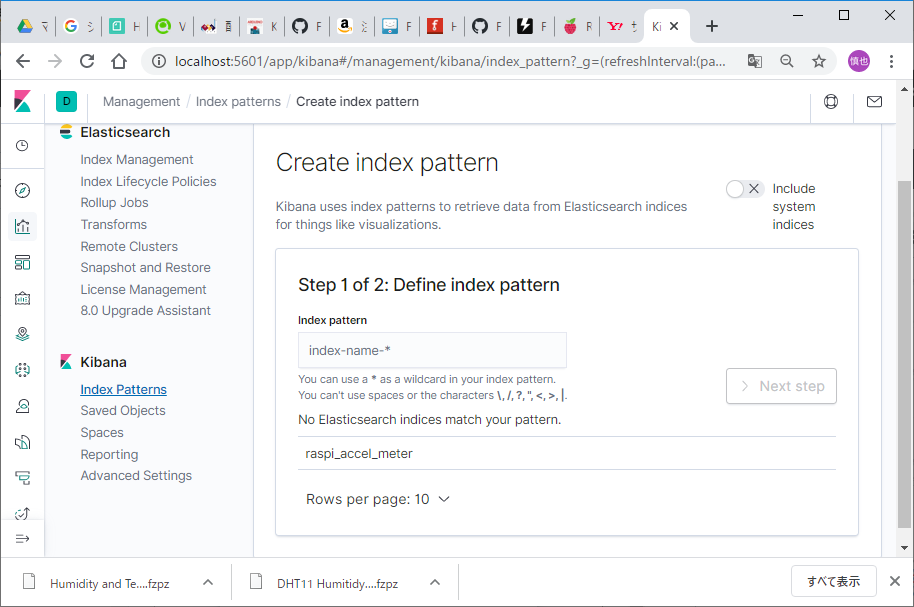Image resolution: width=914 pixels, height=607 pixels.
Task: Open Rows per page dropdown
Action: [378, 499]
